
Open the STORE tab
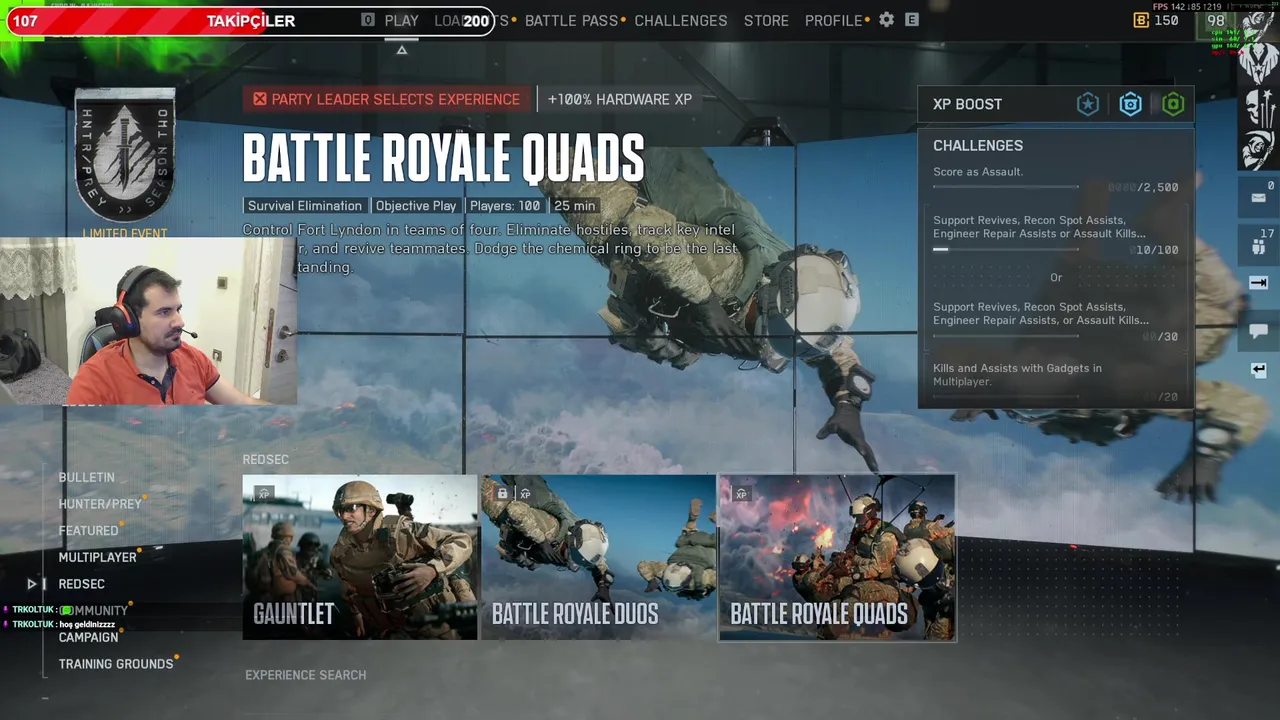point(766,20)
